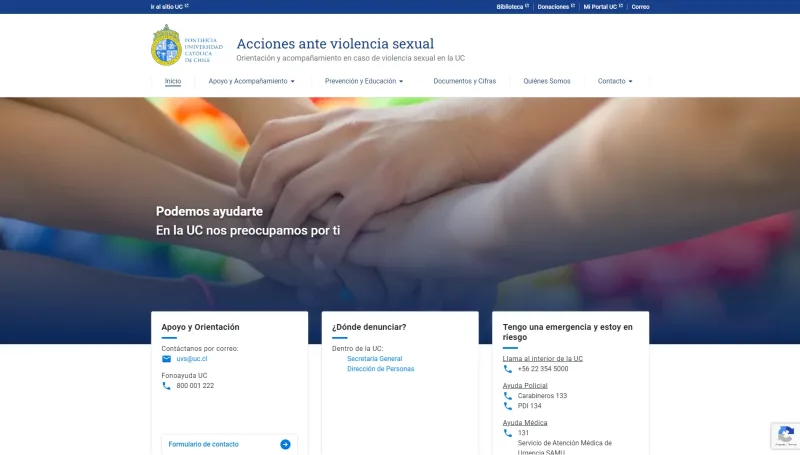
Task: Open the Correo top link
Action: [640, 7]
